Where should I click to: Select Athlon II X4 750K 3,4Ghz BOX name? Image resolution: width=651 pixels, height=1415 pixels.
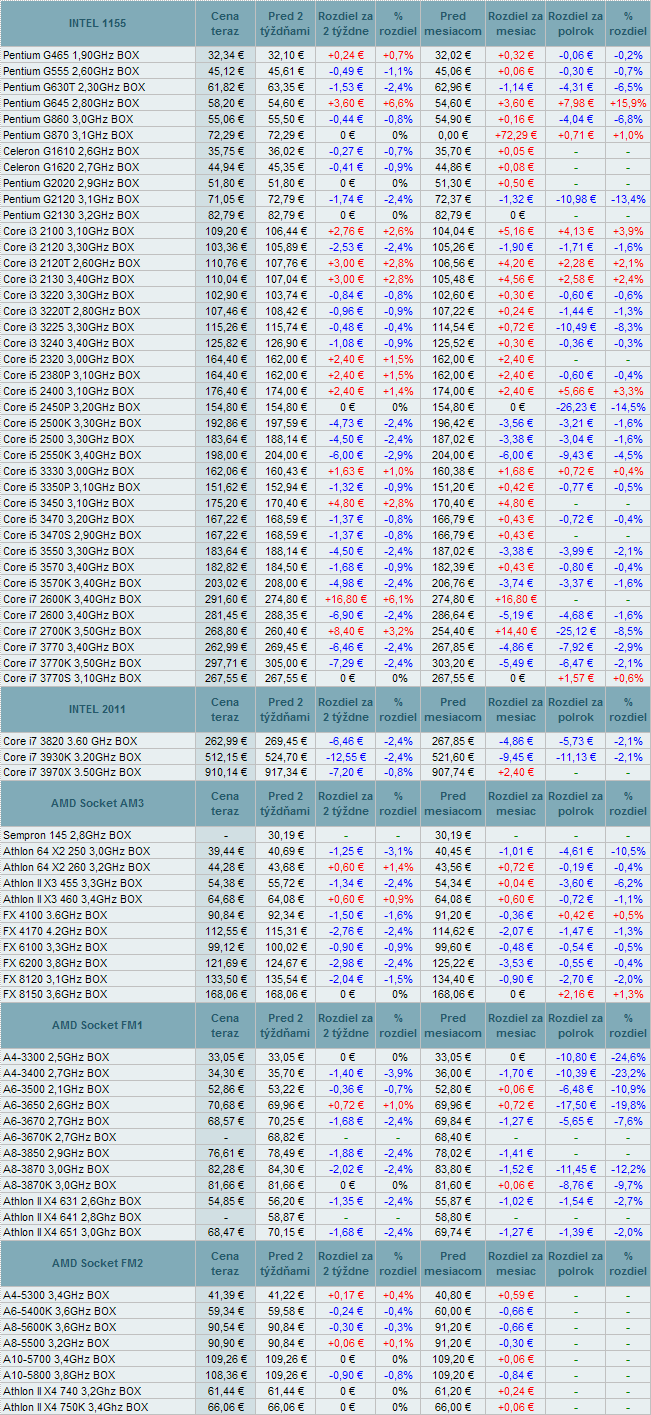(x=76, y=1406)
